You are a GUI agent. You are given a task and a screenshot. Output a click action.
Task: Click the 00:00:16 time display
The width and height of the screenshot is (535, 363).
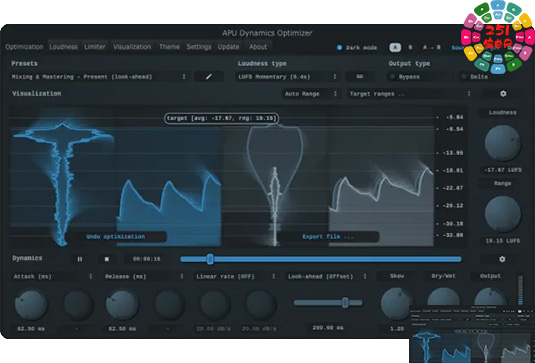(x=146, y=259)
